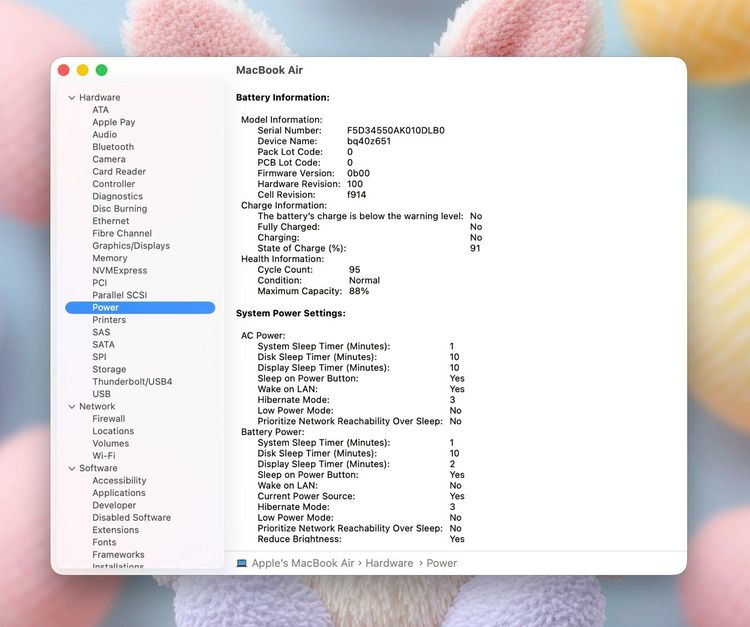Select Wi-Fi in the sidebar
This screenshot has height=627, width=750.
pyautogui.click(x=104, y=456)
